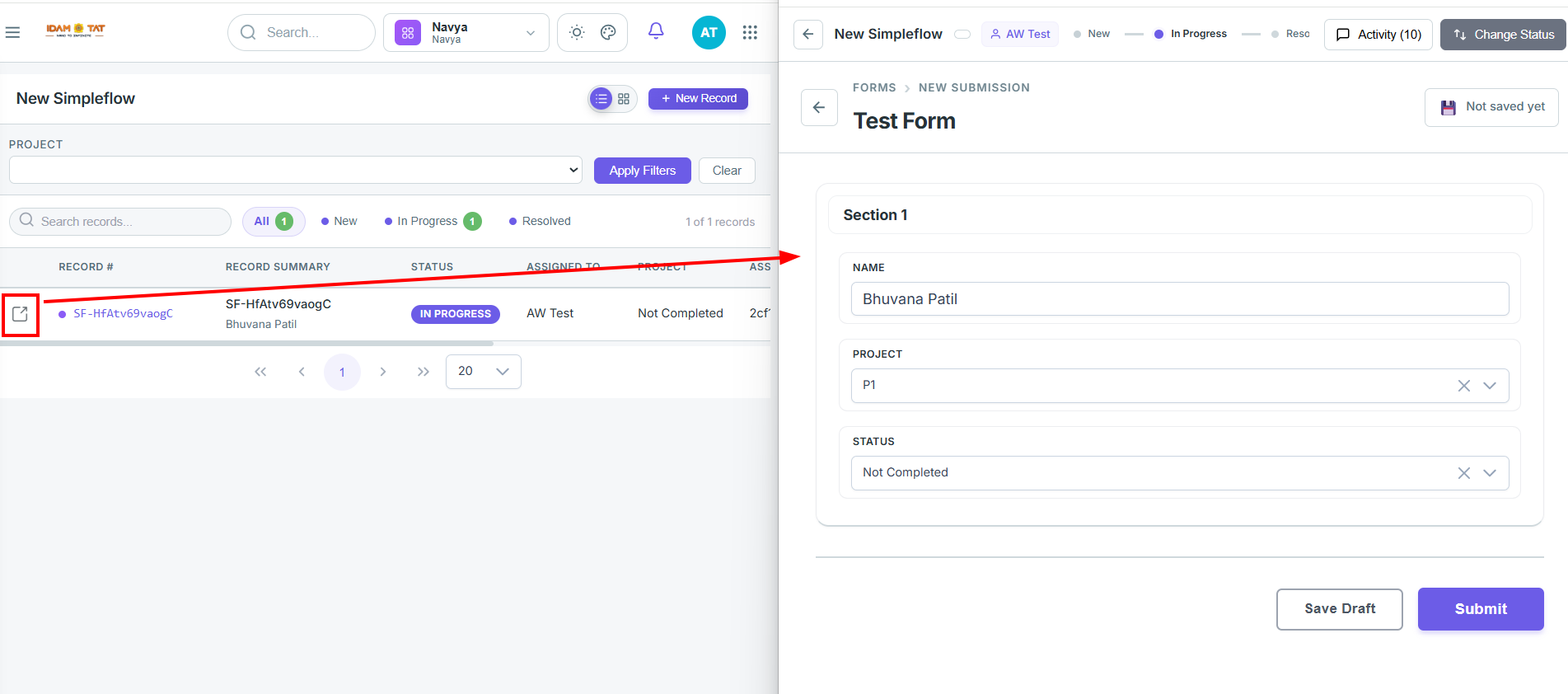Select page 1 in pagination
Screen dimensions: 1568x694
point(343,372)
